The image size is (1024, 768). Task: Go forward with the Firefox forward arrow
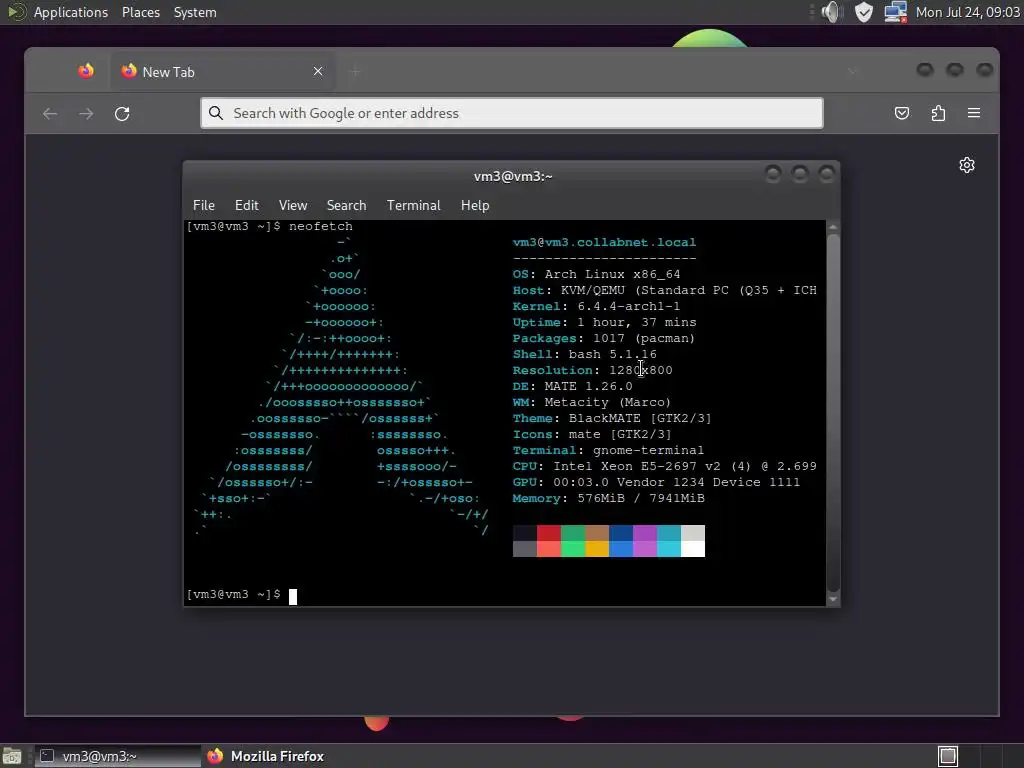[86, 114]
